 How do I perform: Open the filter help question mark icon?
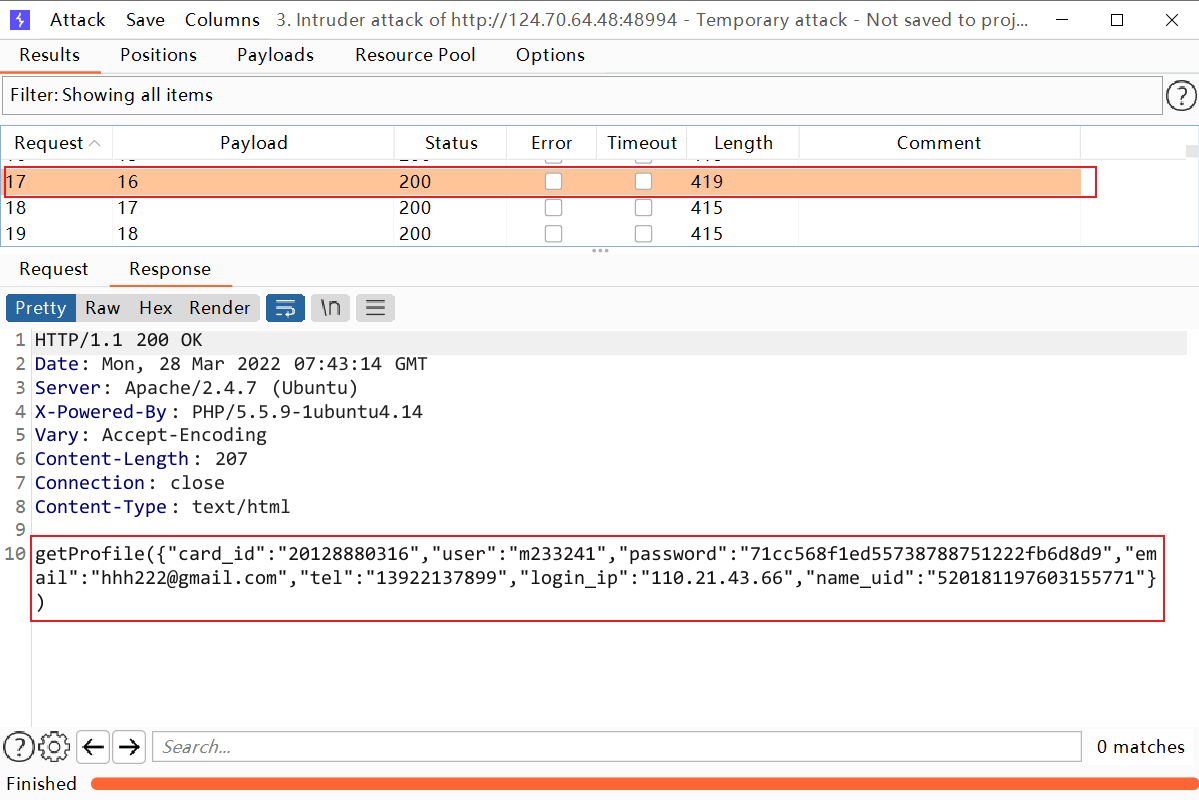[1181, 96]
